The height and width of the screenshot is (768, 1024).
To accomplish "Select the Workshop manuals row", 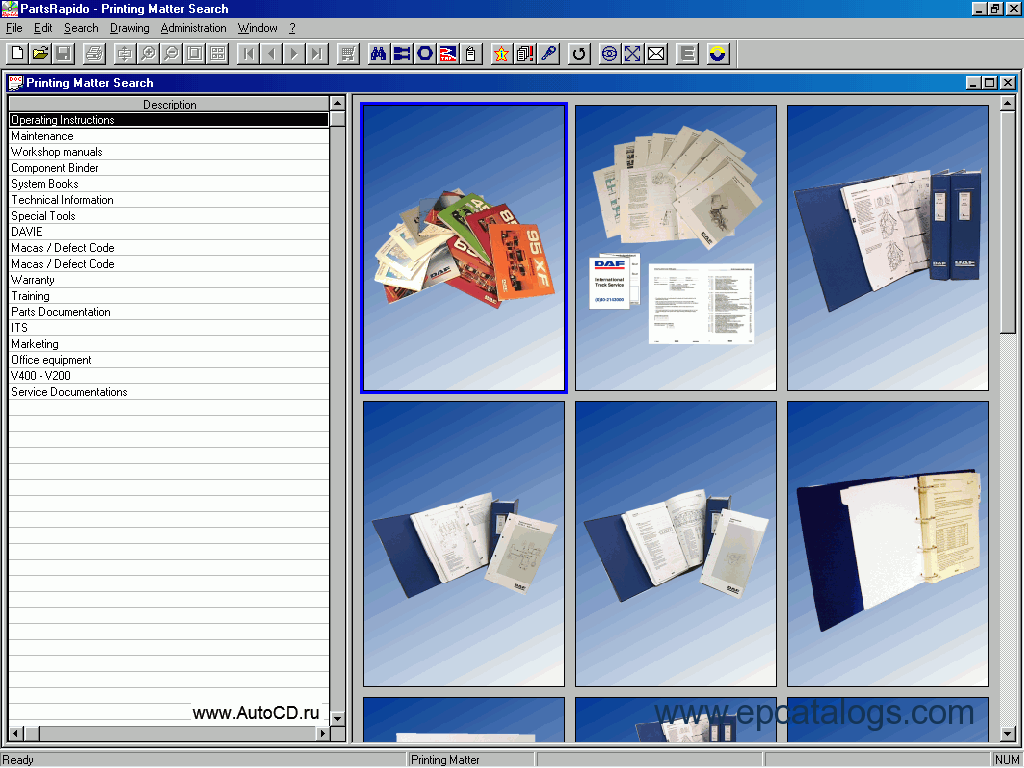I will click(x=168, y=152).
